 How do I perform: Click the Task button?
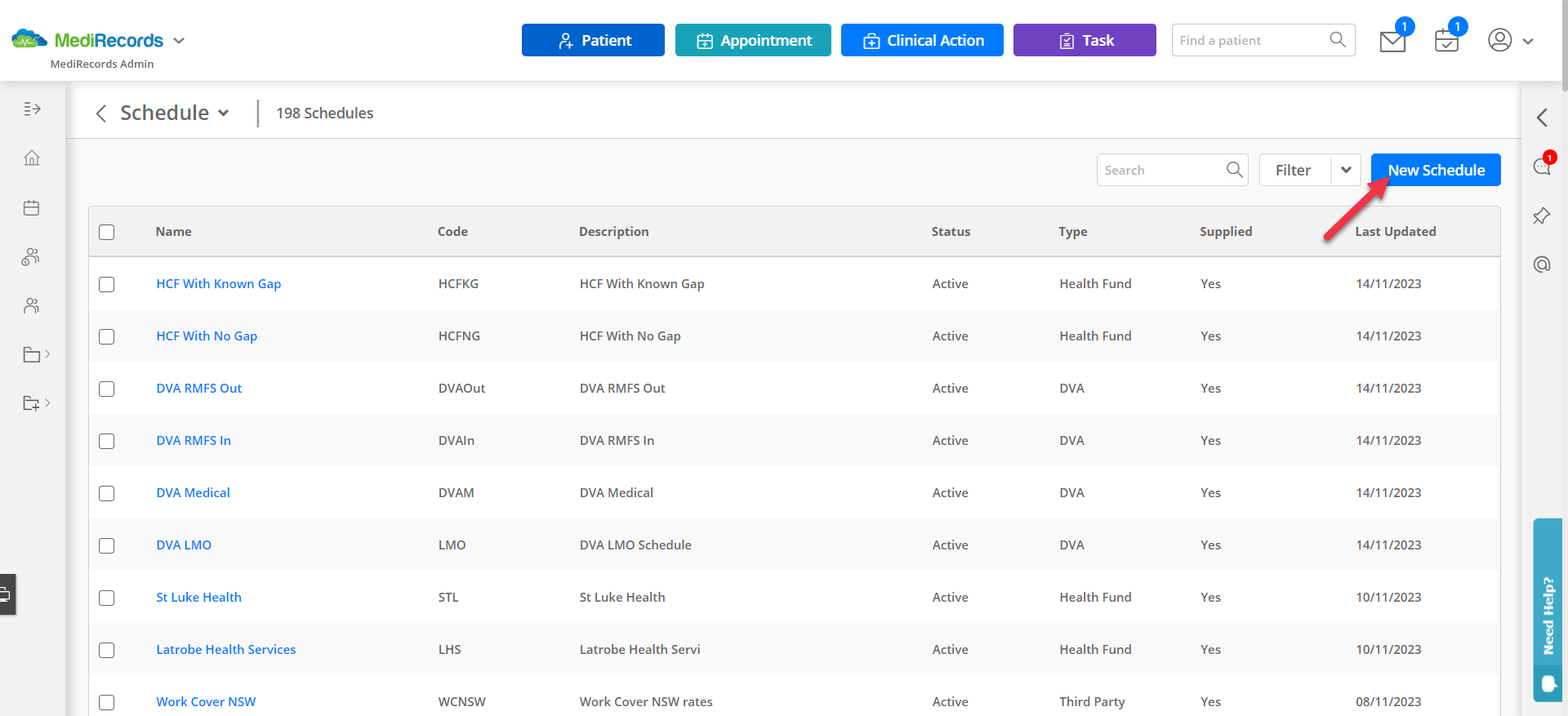[x=1085, y=40]
